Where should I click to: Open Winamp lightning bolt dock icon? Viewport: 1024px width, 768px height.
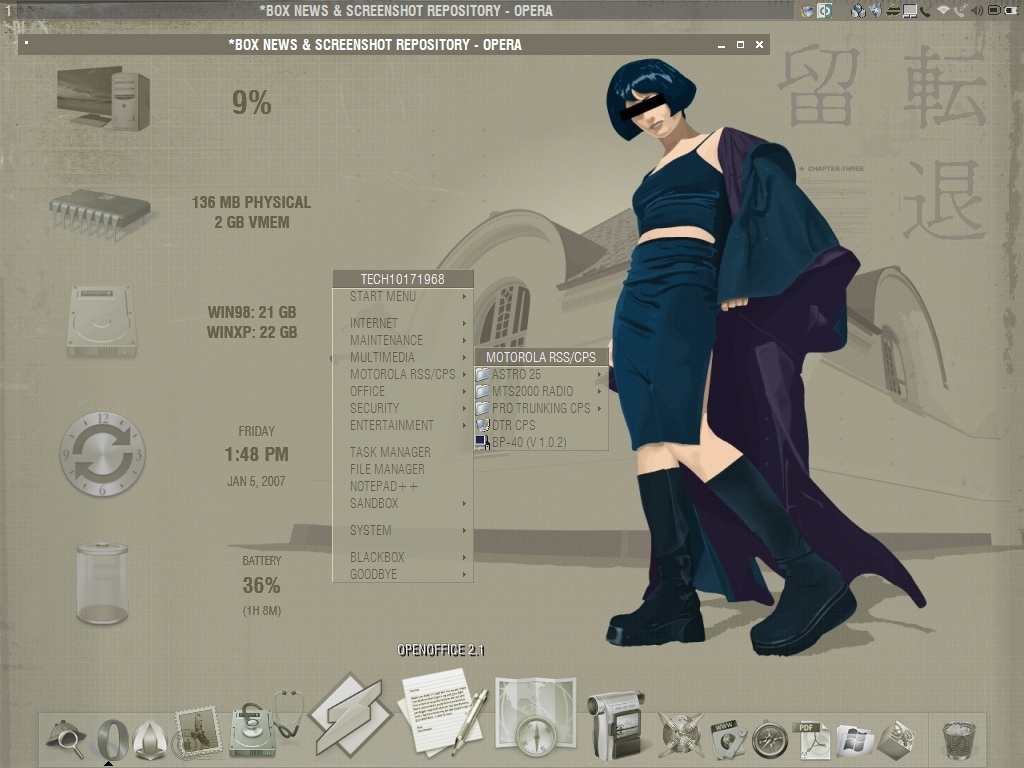click(350, 715)
